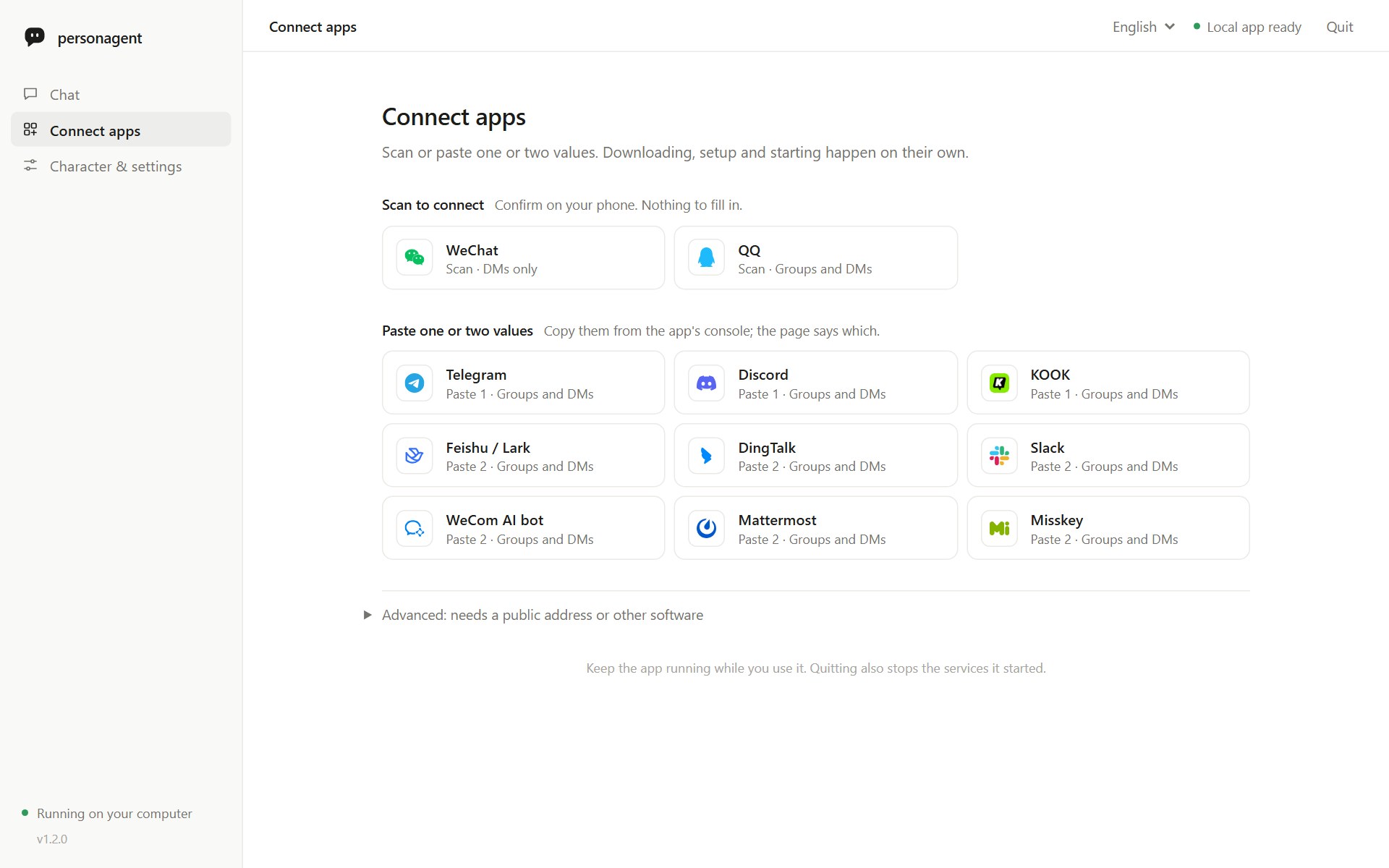Open Chat in the sidebar
This screenshot has height=868, width=1389.
click(121, 94)
